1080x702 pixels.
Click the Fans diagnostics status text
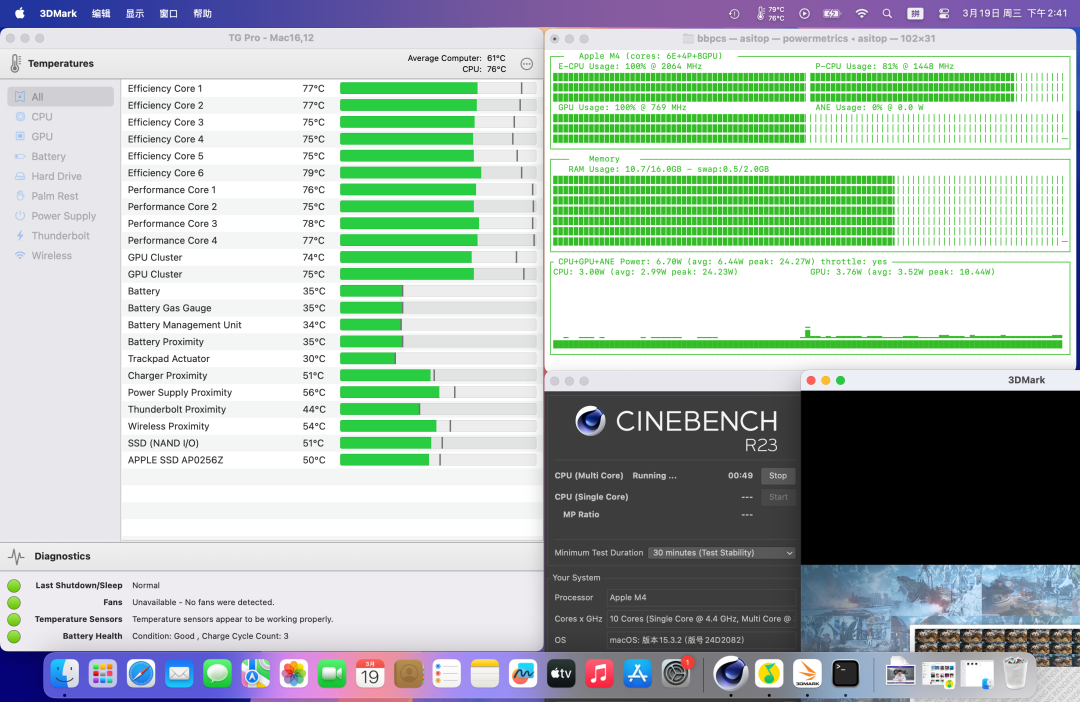pyautogui.click(x=203, y=603)
